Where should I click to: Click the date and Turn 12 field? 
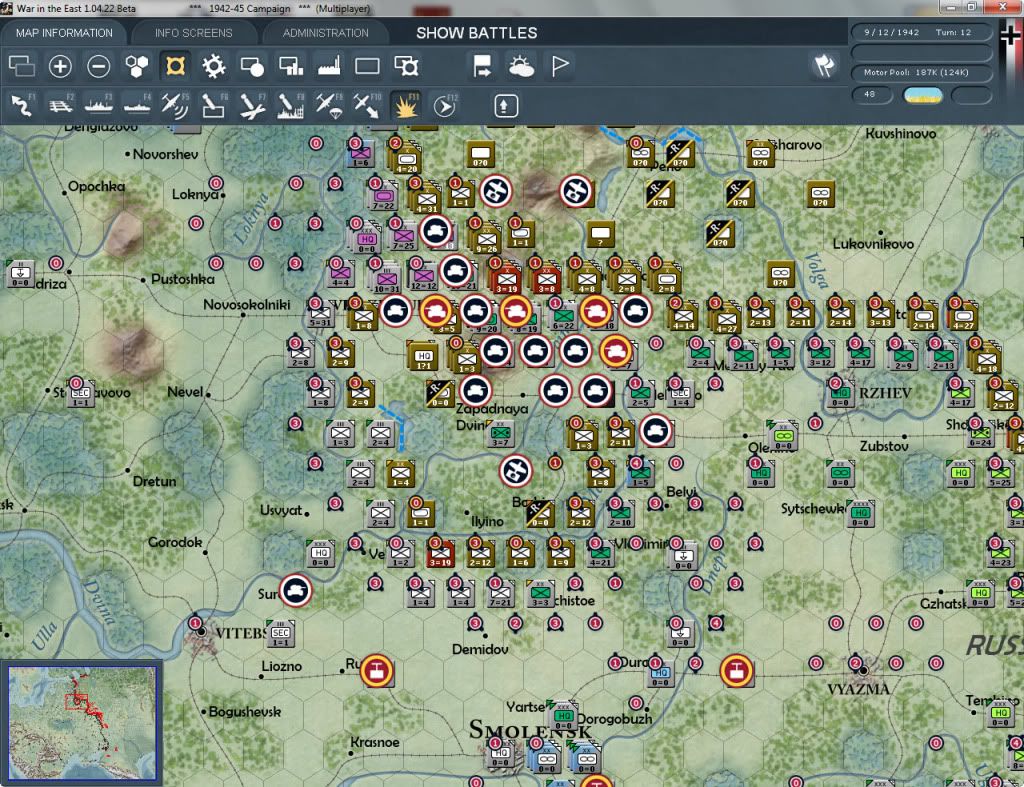click(921, 32)
